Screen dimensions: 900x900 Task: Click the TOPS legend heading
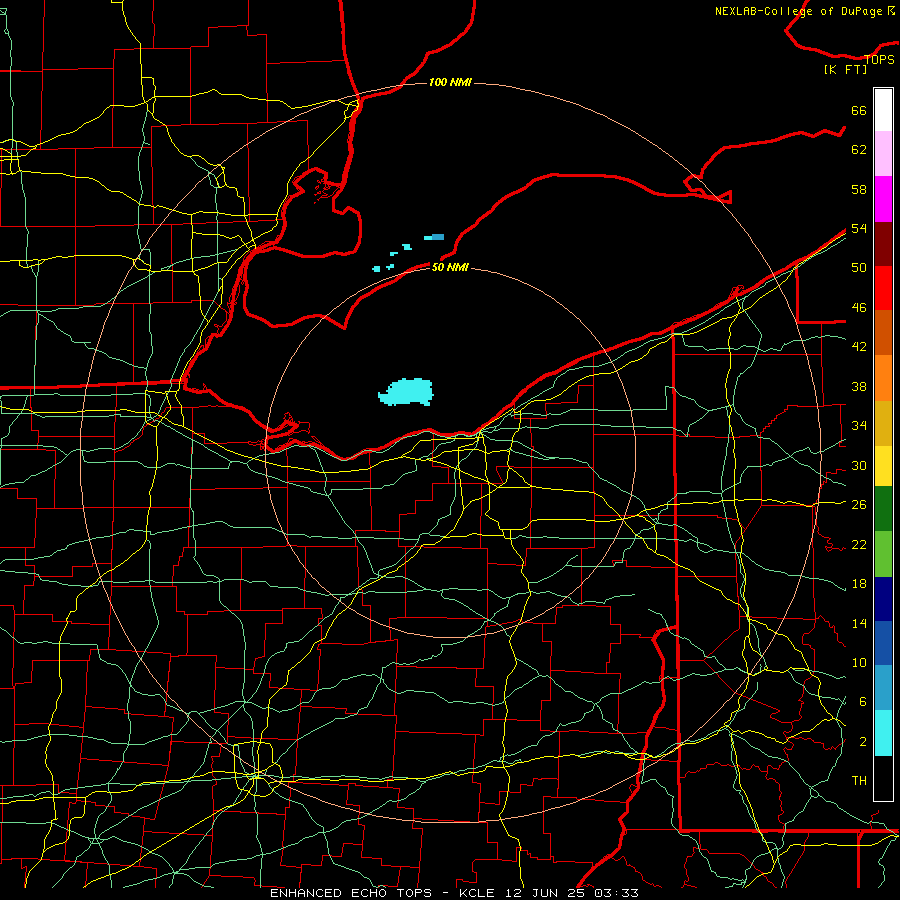coord(879,59)
